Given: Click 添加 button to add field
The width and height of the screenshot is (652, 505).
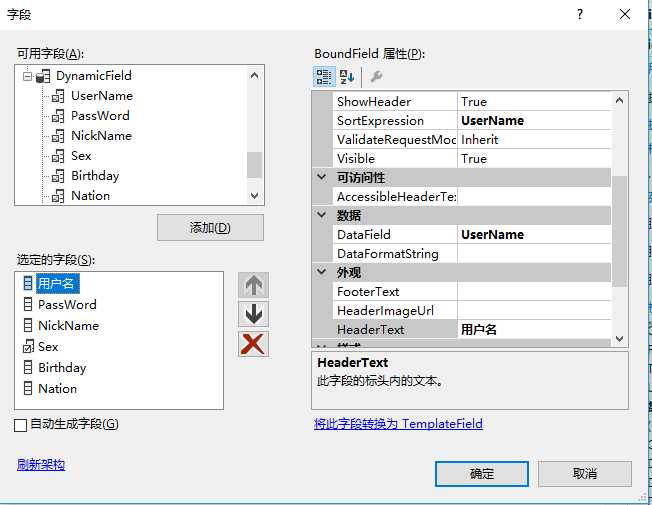Looking at the screenshot, I should point(210,228).
